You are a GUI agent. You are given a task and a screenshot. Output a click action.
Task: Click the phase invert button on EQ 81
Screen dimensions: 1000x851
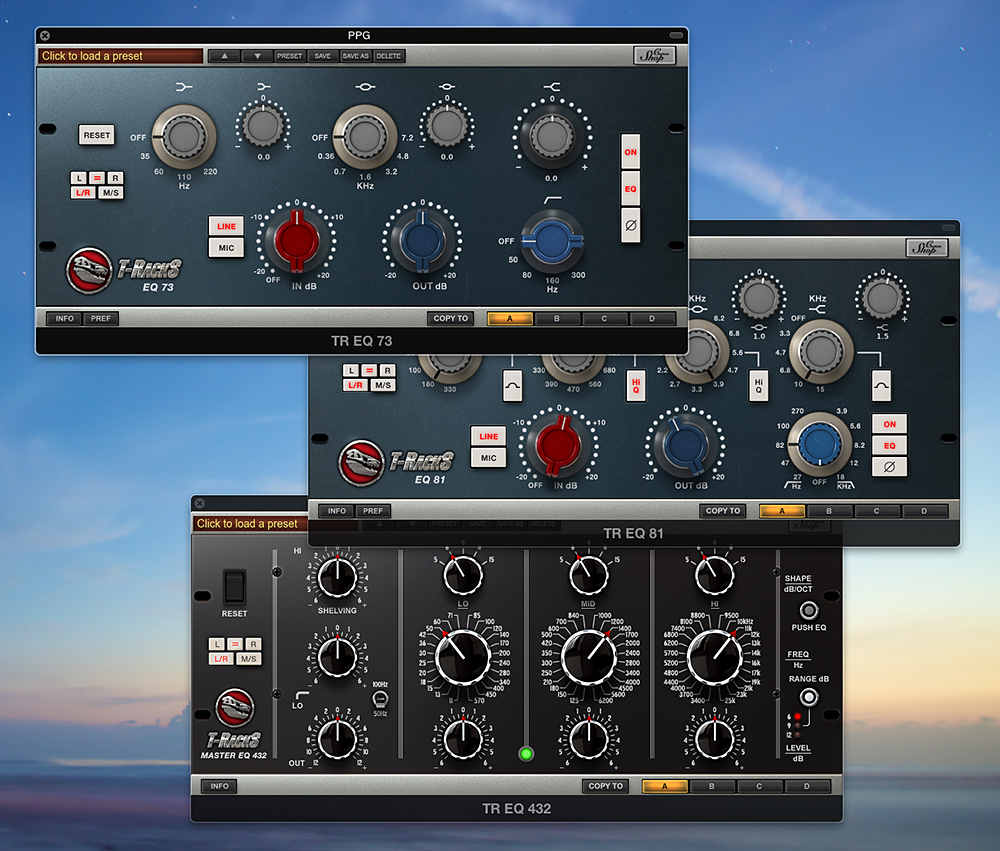click(889, 466)
